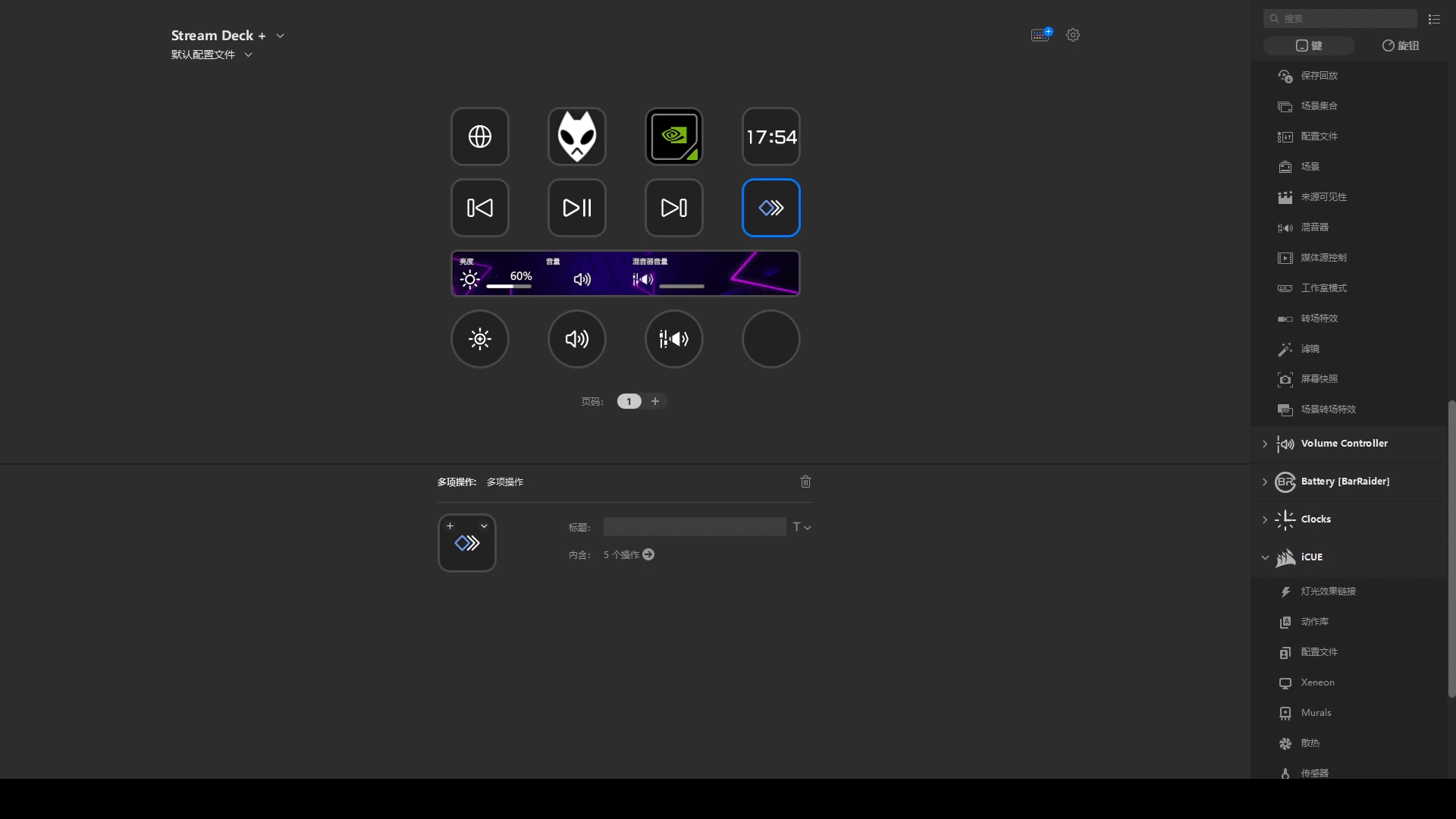Open NVIDIA overlay settings icon

[x=674, y=136]
